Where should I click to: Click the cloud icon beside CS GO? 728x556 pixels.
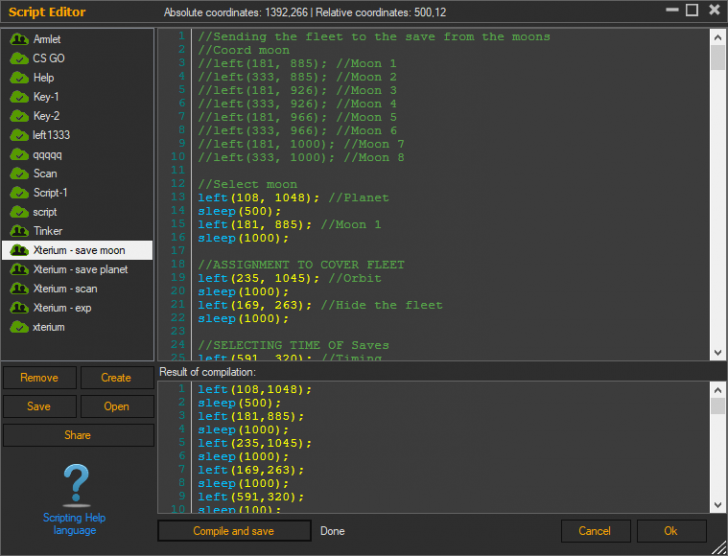tap(18, 58)
